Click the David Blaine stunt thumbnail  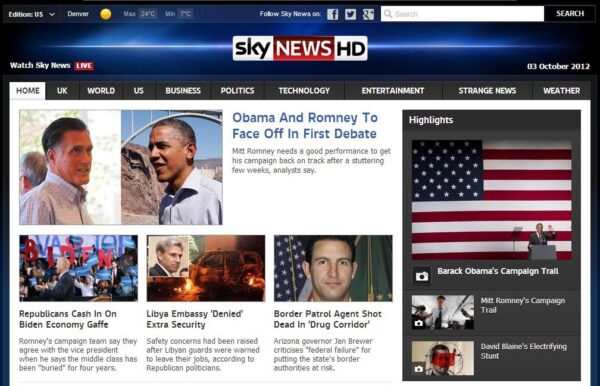pos(443,358)
